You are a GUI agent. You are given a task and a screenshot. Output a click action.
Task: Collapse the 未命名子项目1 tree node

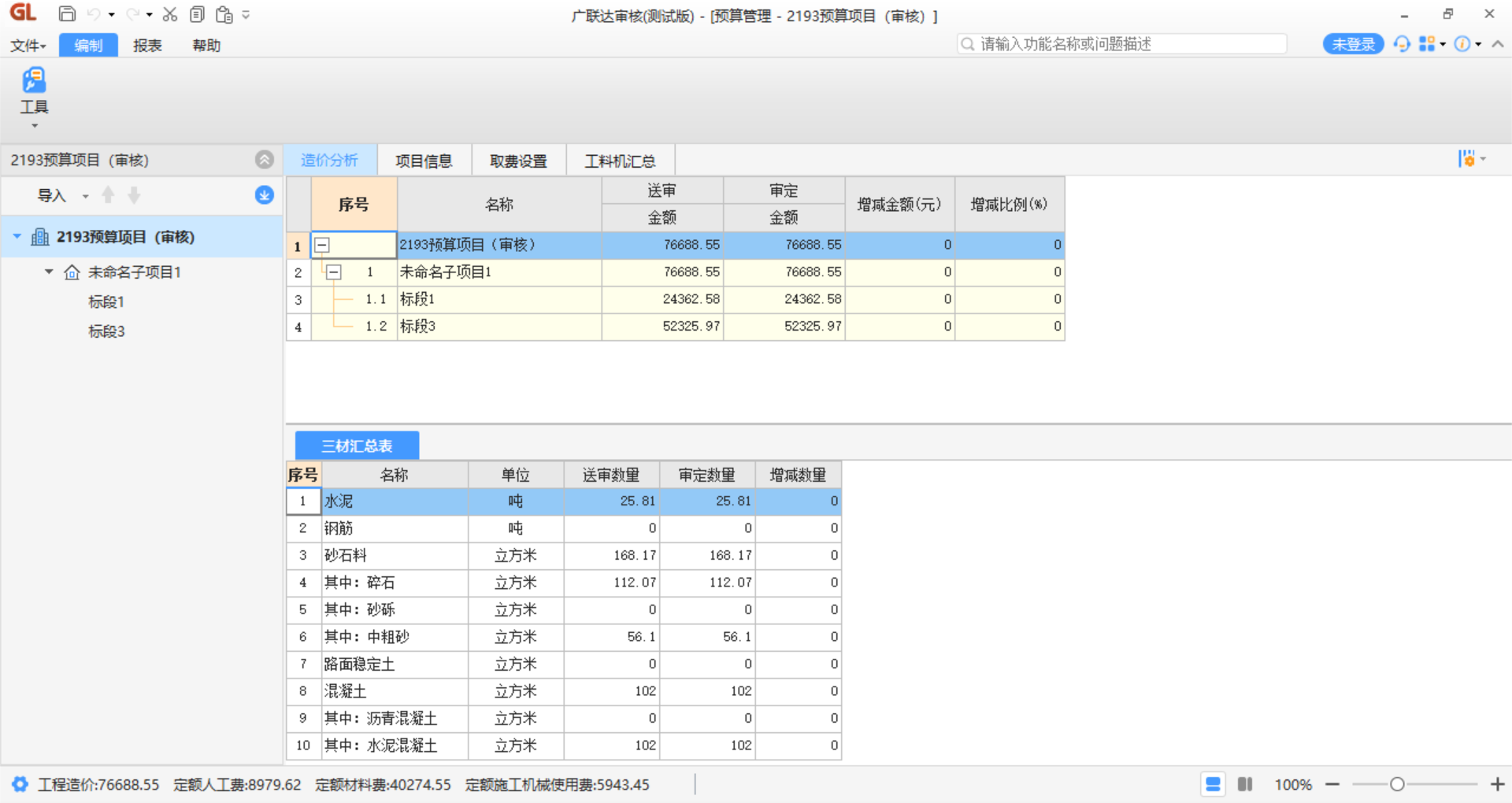pyautogui.click(x=49, y=272)
